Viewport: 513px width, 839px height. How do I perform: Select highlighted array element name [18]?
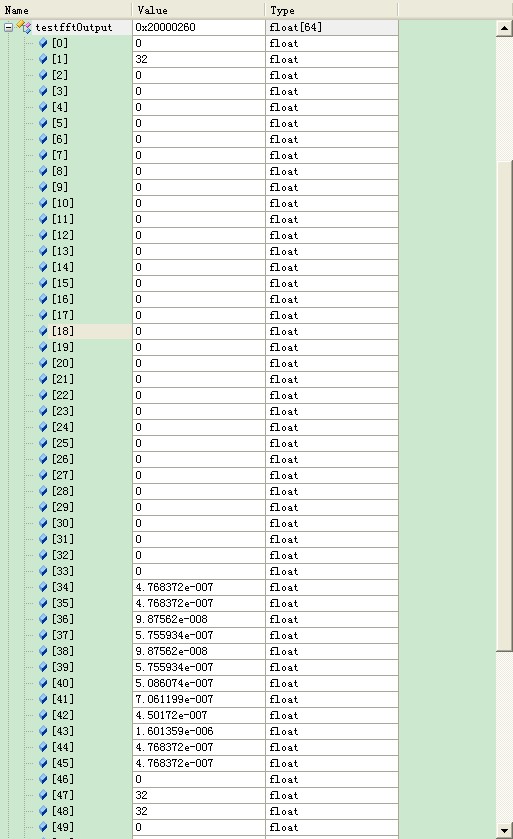point(63,331)
